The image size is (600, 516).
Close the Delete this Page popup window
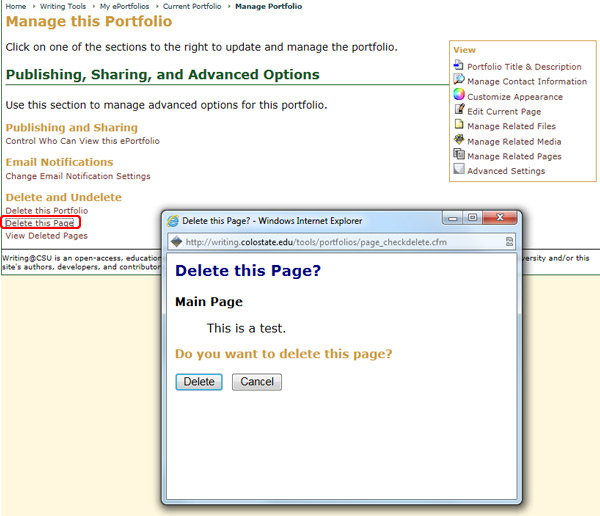pos(500,218)
